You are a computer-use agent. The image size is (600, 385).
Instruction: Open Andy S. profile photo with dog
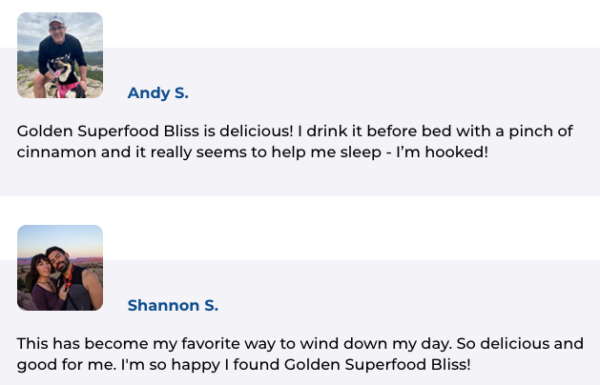tap(60, 55)
